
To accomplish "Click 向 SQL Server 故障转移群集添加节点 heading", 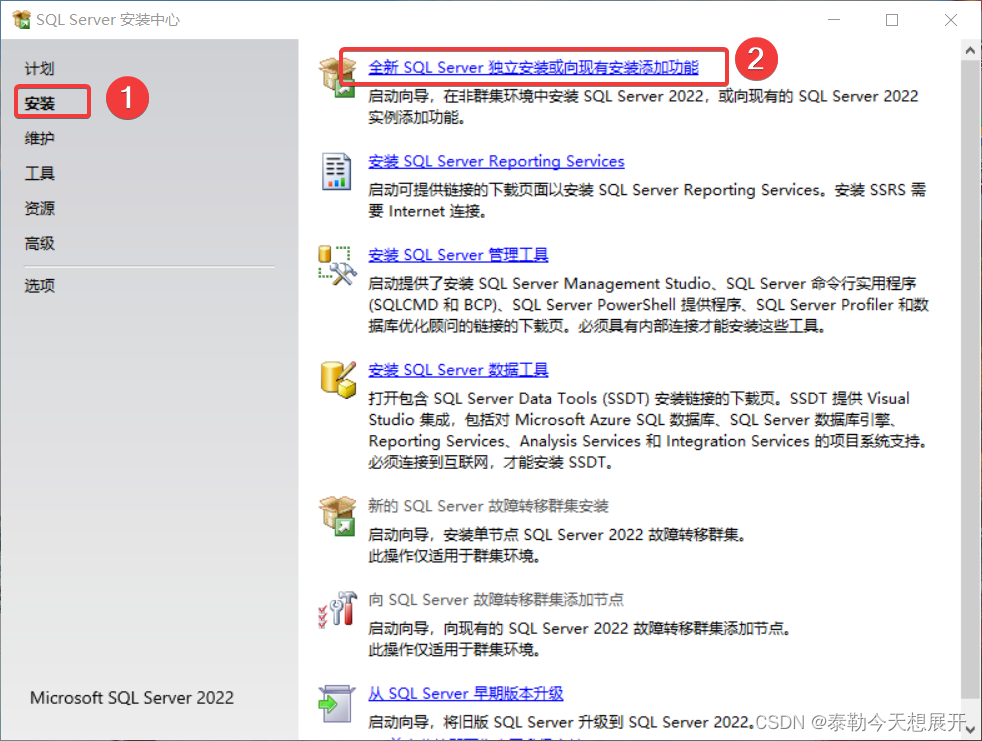I will pos(496,599).
